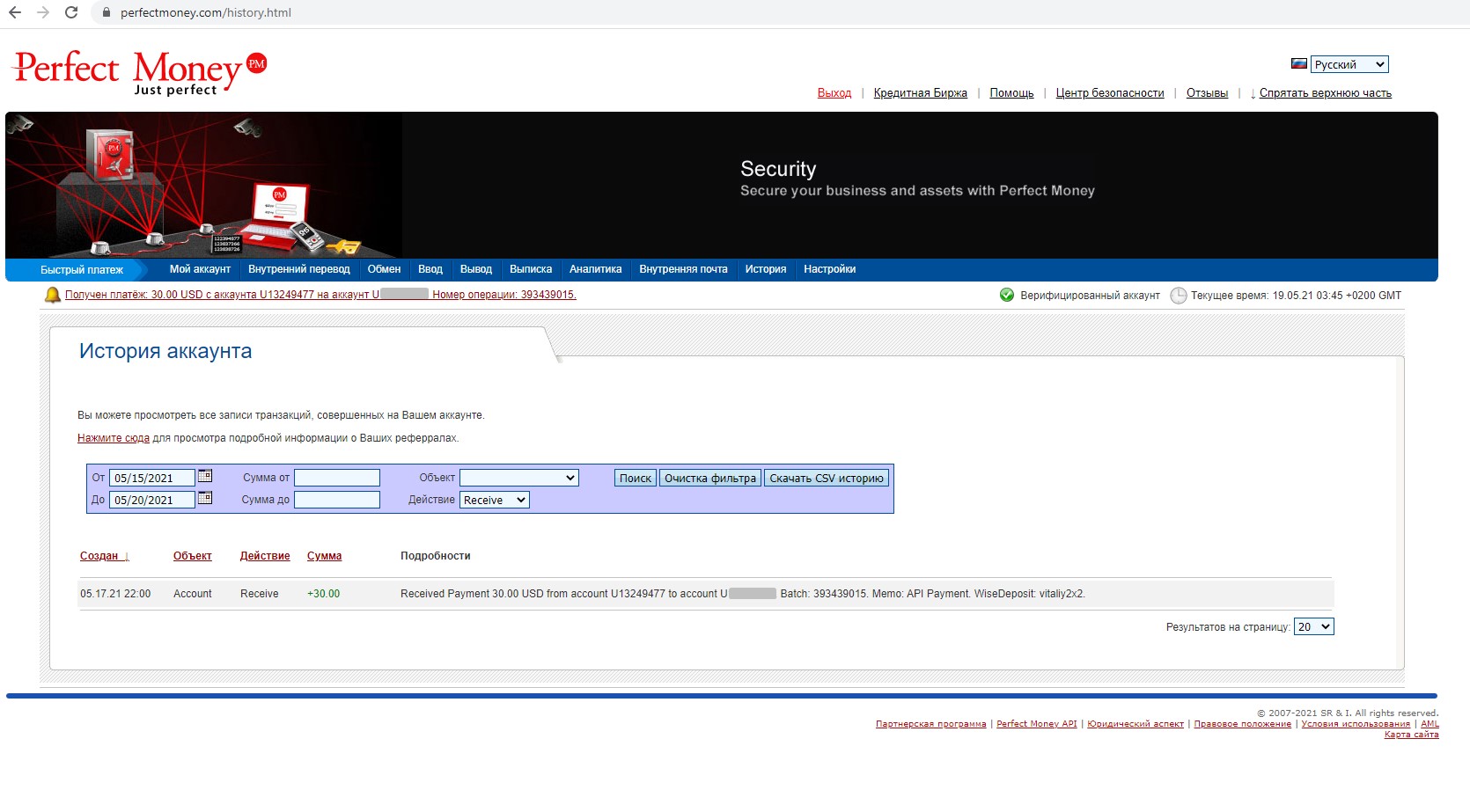
Task: Open Мой аккаунт menu item
Action: [200, 269]
